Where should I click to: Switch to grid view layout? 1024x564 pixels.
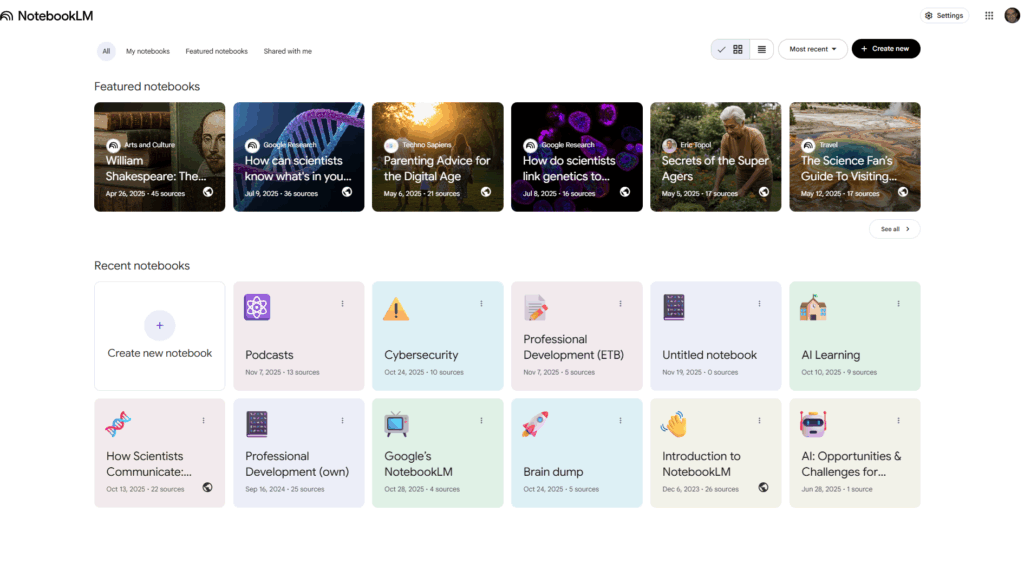pyautogui.click(x=738, y=49)
